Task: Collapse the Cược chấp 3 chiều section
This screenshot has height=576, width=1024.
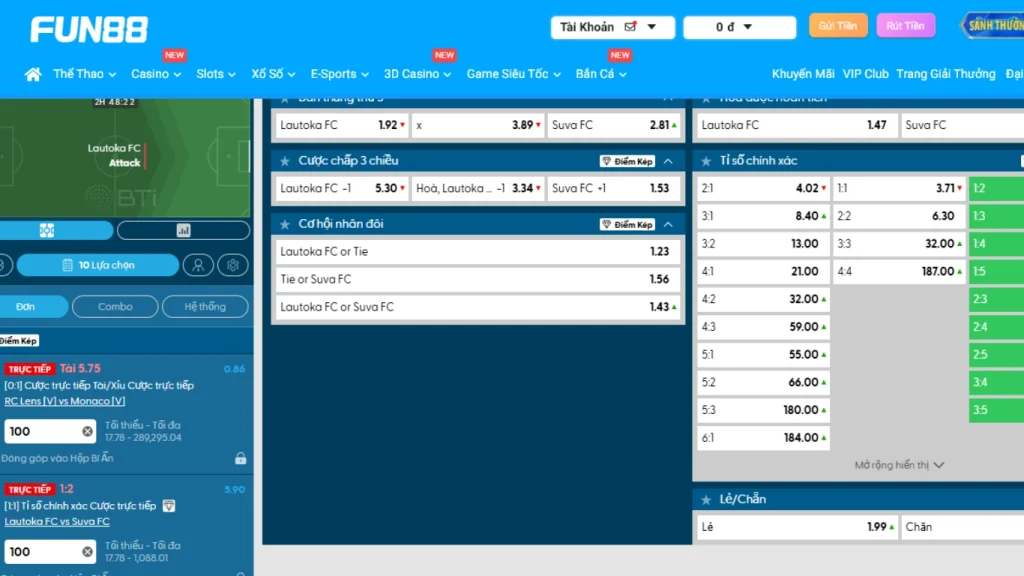Action: [x=668, y=161]
